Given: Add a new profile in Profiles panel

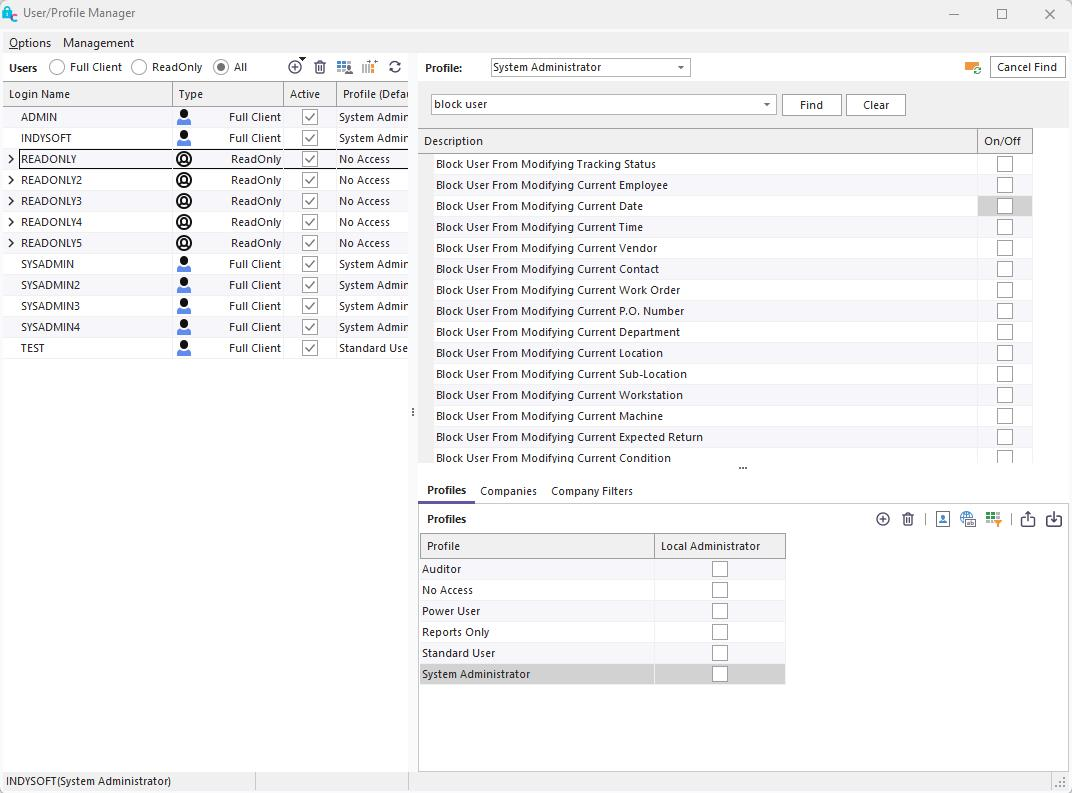Looking at the screenshot, I should tap(882, 519).
